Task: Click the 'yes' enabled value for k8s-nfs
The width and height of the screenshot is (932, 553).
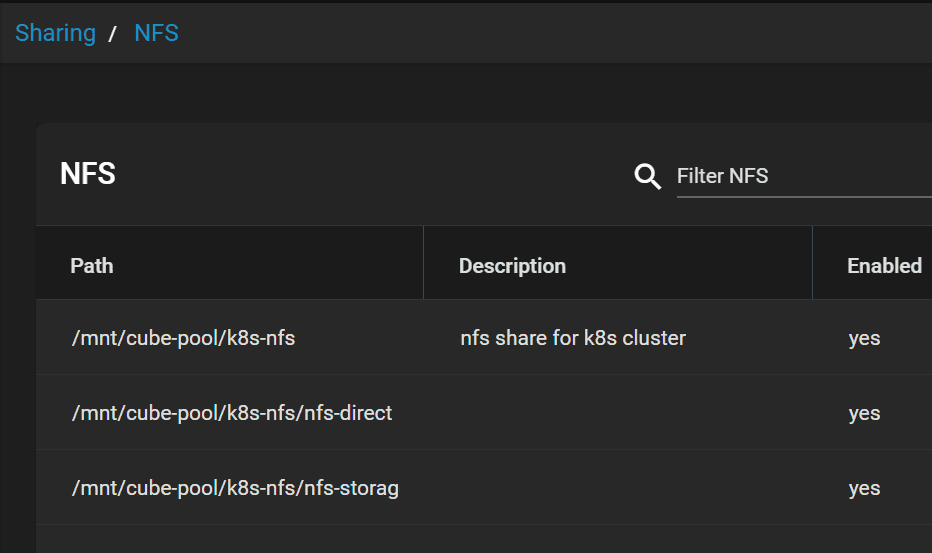Action: click(x=864, y=339)
